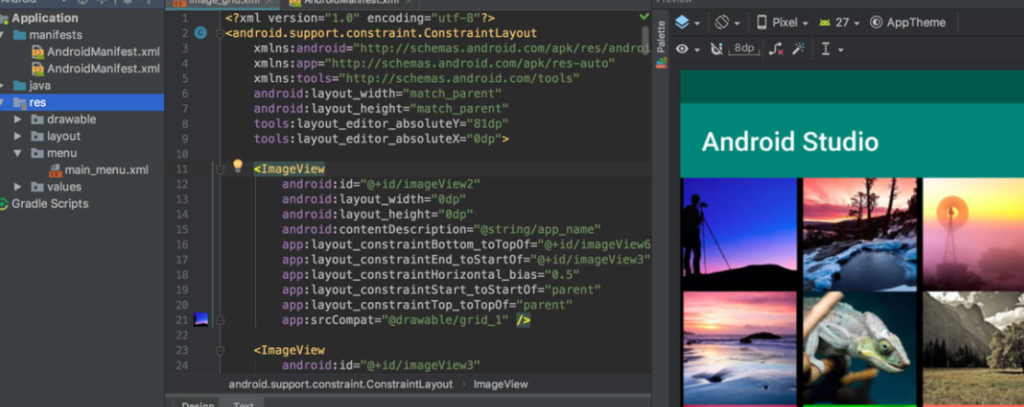Click the photographer silhouette image in preview
This screenshot has width=1024, height=407.
[739, 234]
